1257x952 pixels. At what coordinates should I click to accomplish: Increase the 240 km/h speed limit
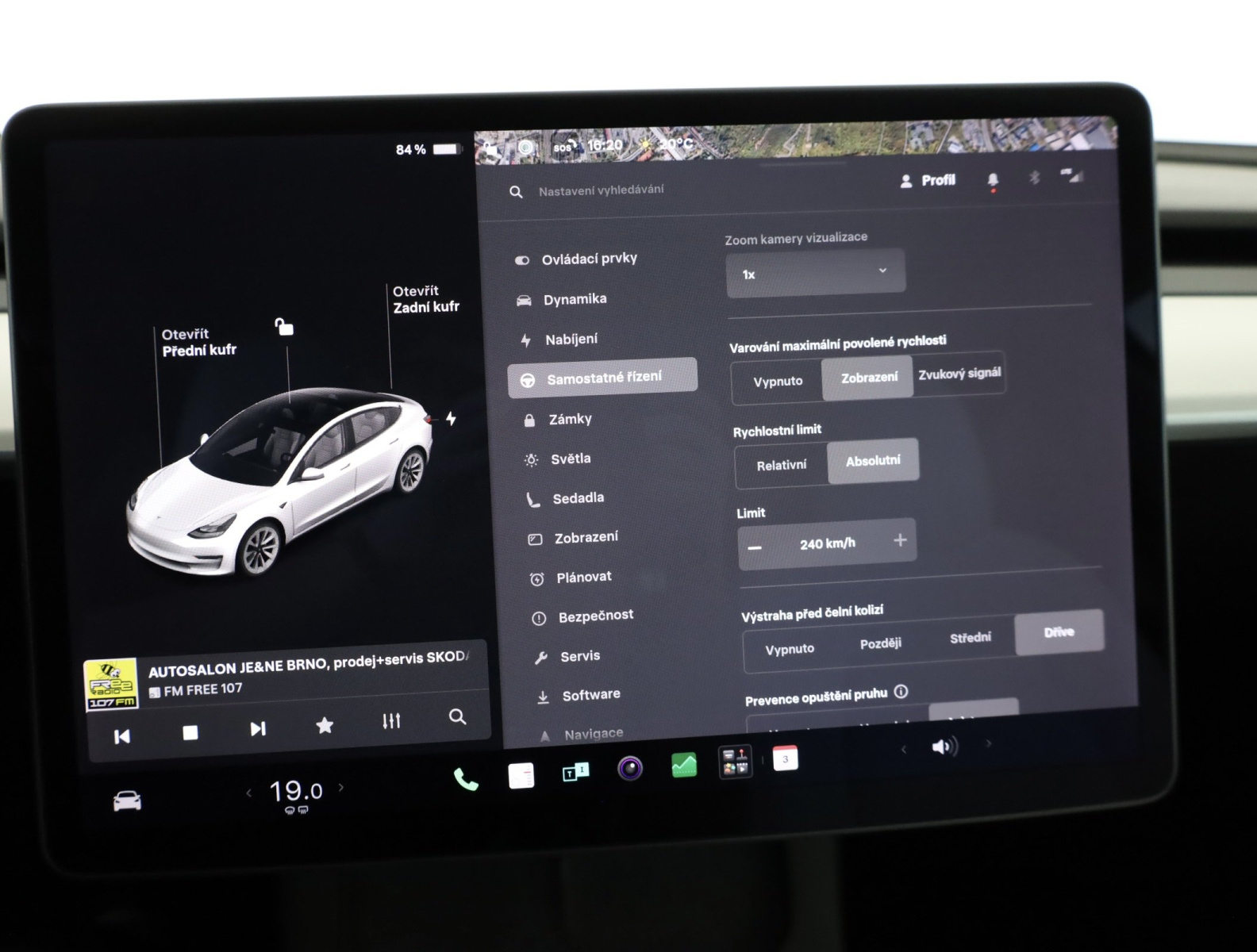[x=900, y=540]
